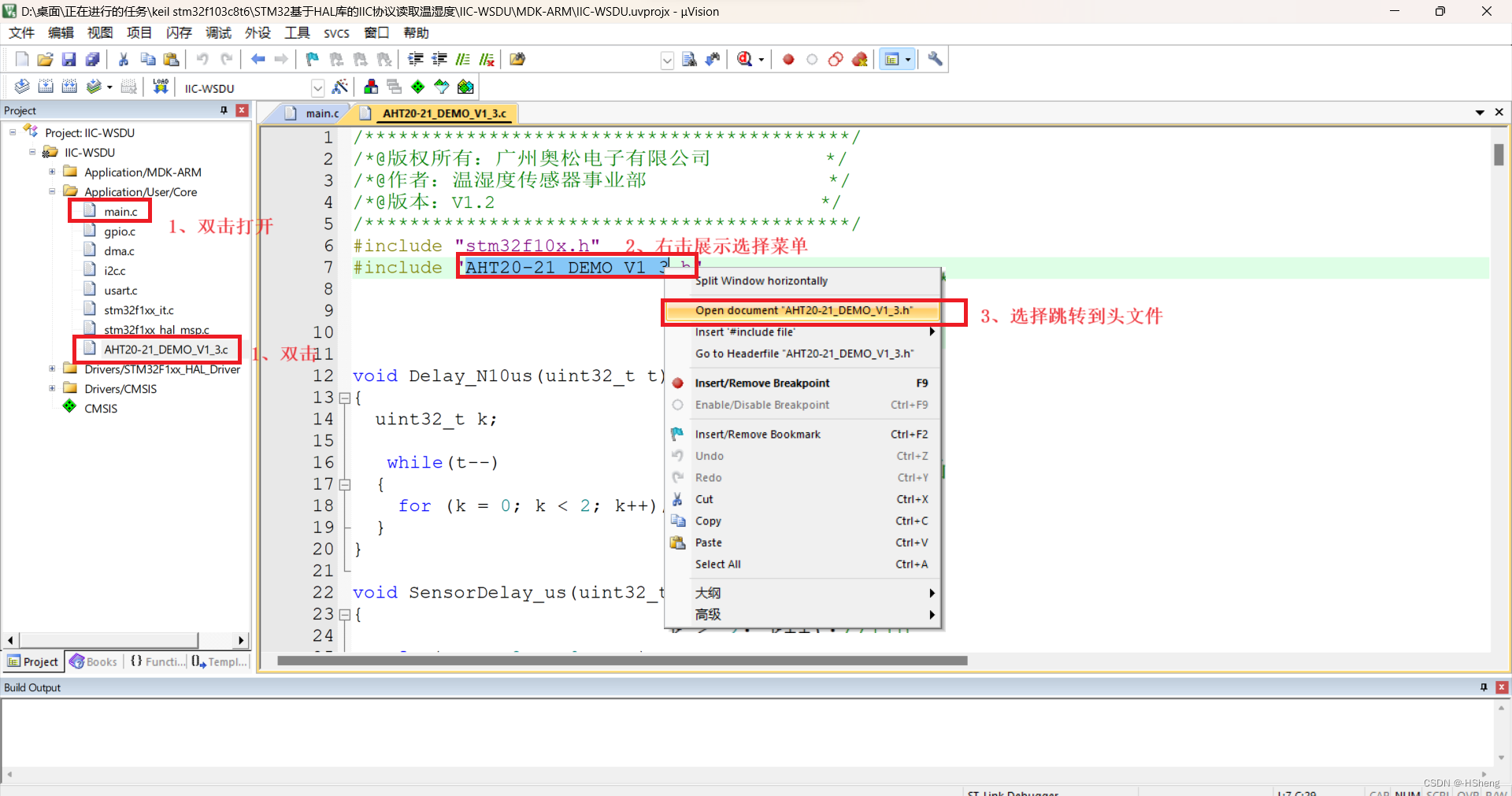Expand the Application/MDK-ARM folder

click(52, 172)
